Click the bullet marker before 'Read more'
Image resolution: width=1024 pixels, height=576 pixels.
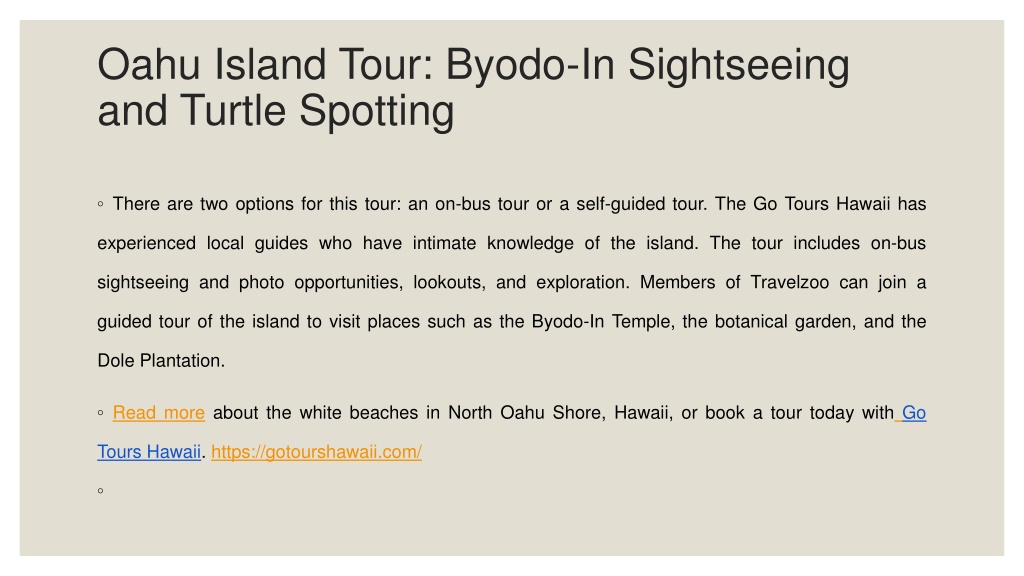pyautogui.click(x=101, y=413)
